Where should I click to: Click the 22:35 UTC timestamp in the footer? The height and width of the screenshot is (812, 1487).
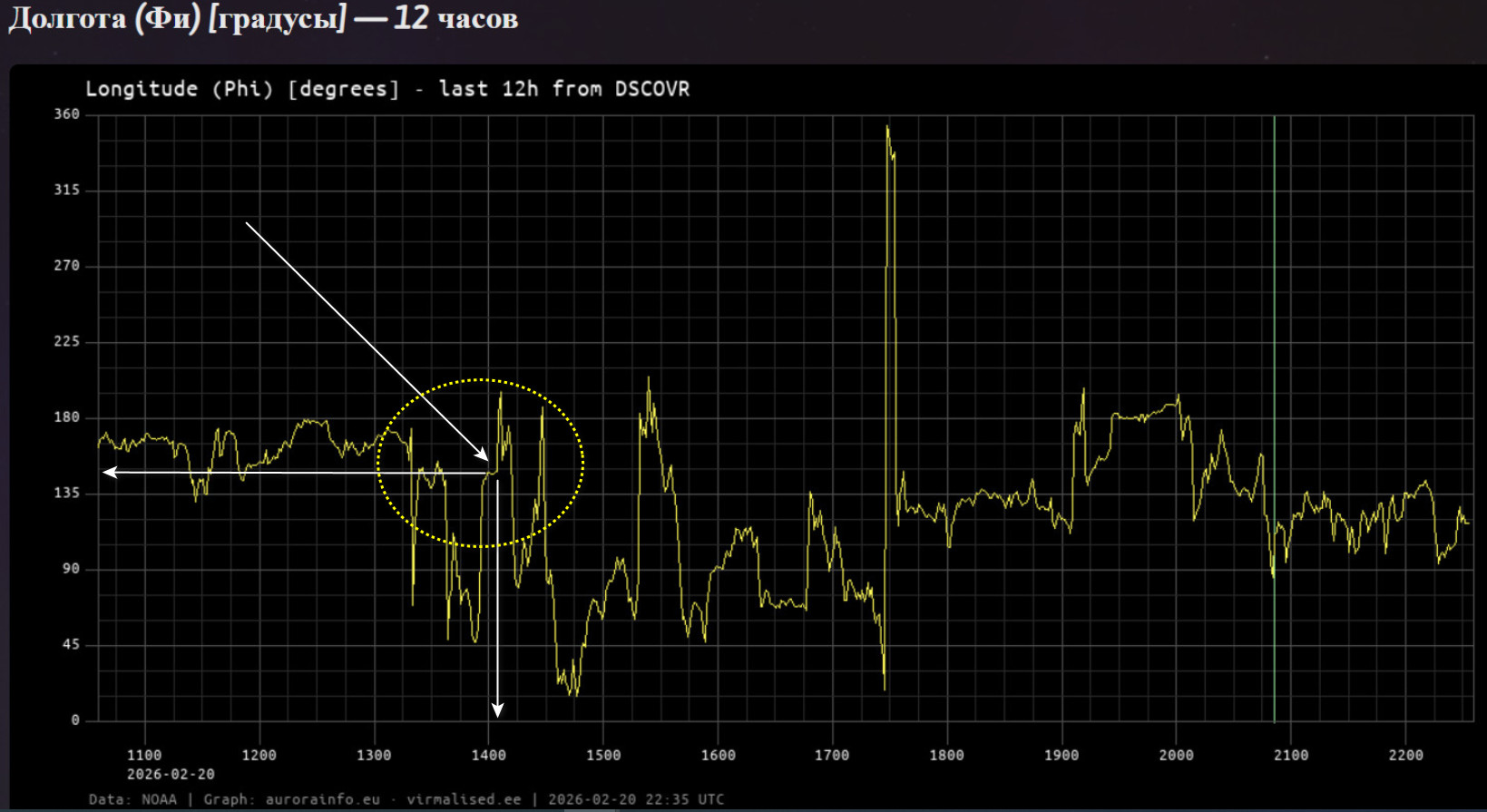pyautogui.click(x=684, y=799)
